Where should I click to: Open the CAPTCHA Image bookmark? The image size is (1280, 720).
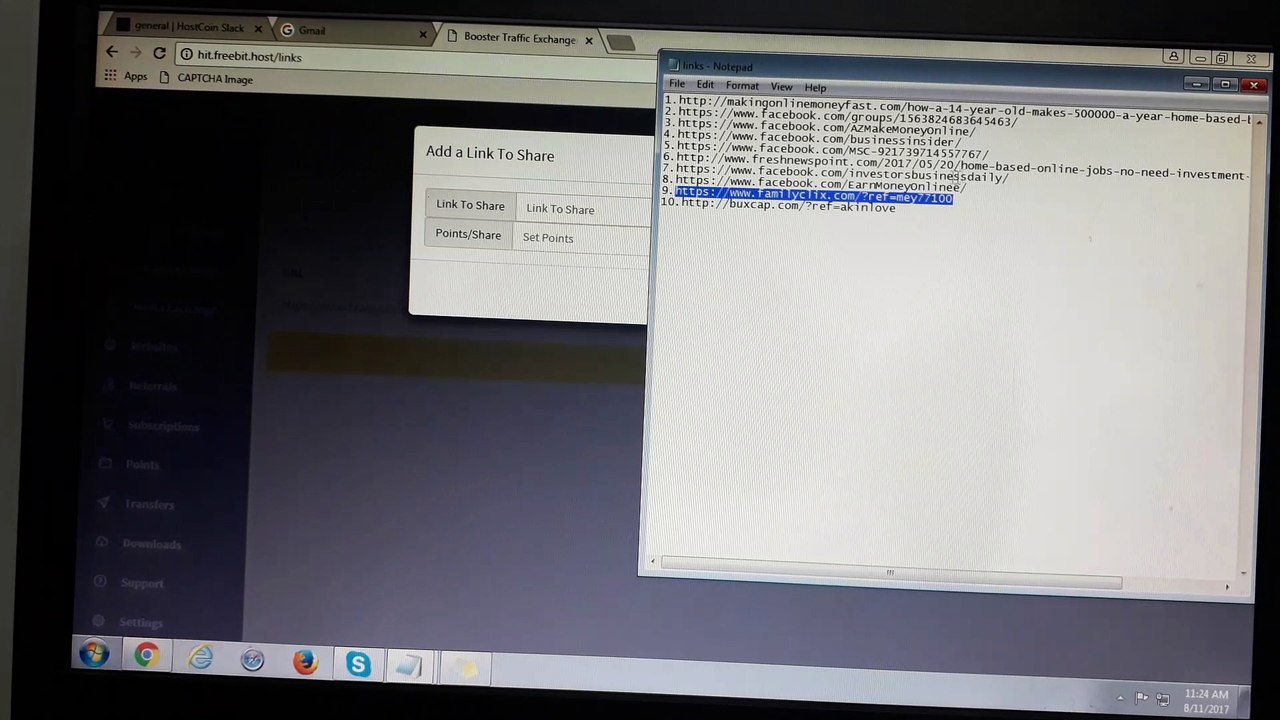click(206, 78)
